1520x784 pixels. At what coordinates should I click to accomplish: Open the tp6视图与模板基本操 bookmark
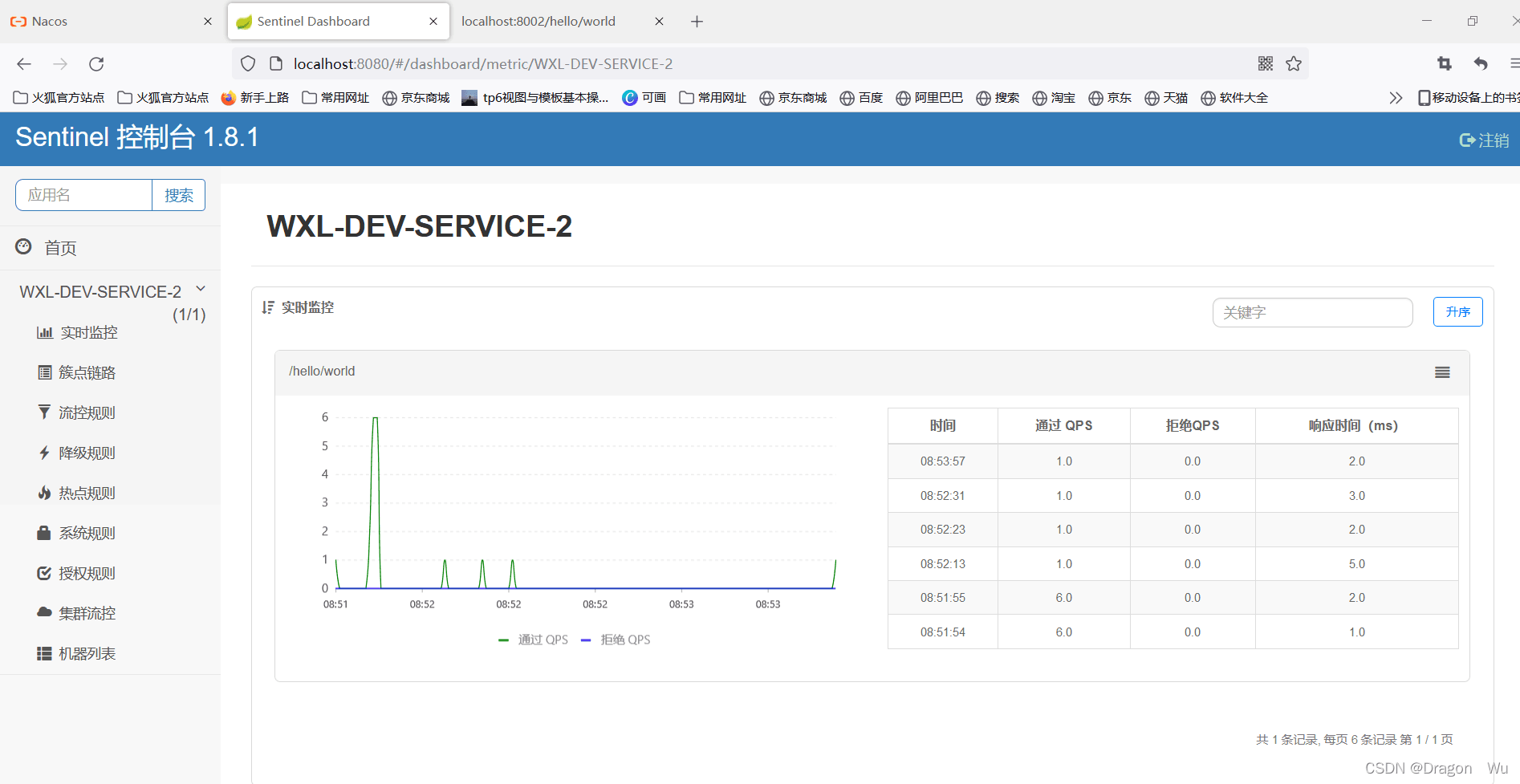(535, 98)
